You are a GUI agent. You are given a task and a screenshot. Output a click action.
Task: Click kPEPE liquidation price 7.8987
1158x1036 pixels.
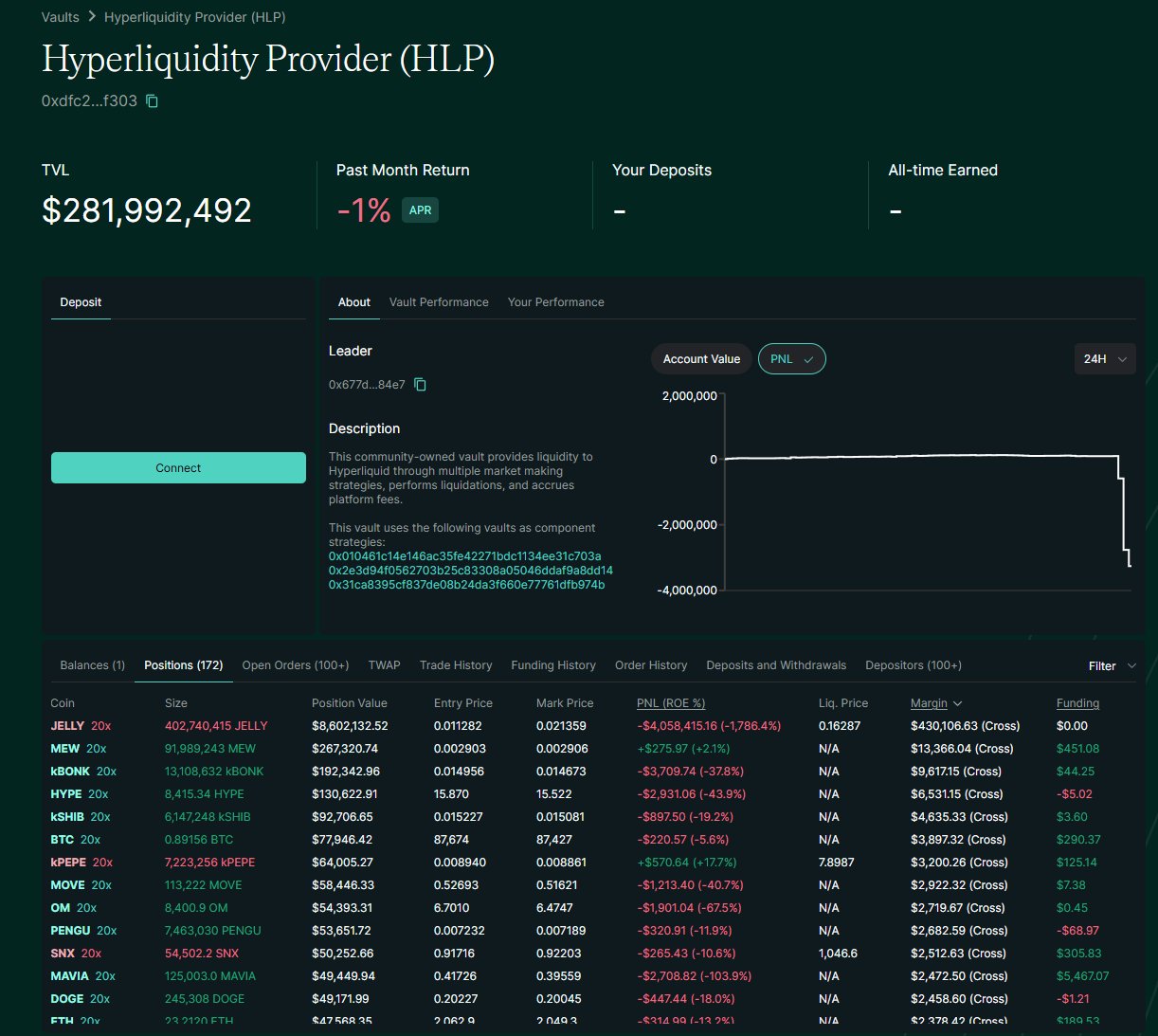click(x=837, y=863)
